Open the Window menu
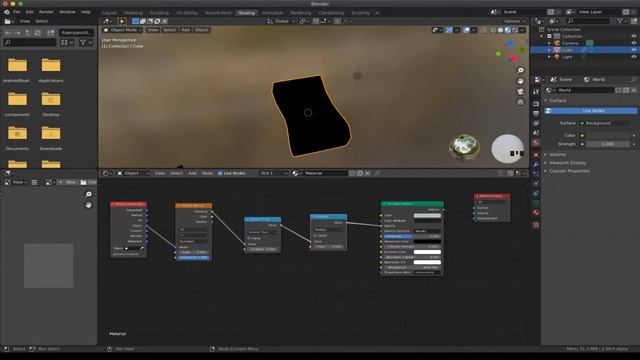640x360 pixels. (67, 12)
